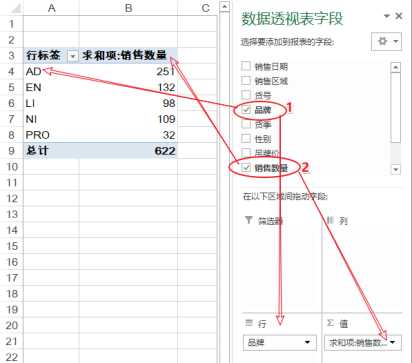Image resolution: width=412 pixels, height=363 pixels.
Task: Open the field list gear tools menu
Action: pyautogui.click(x=387, y=41)
